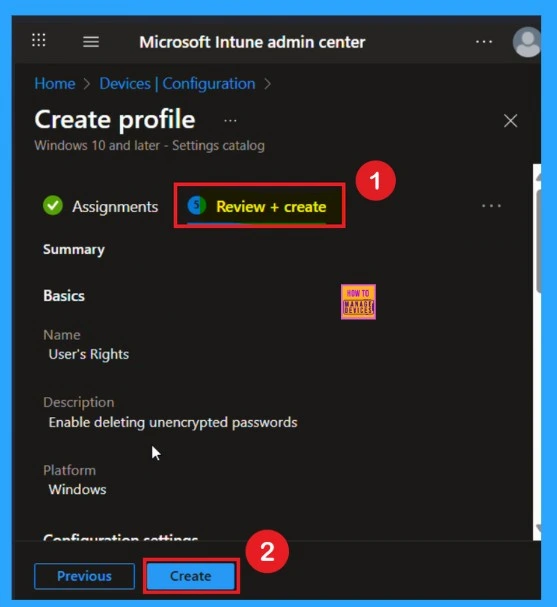Click the Microsoft Intune admin center title
Viewport: 557px width, 607px height.
point(252,42)
